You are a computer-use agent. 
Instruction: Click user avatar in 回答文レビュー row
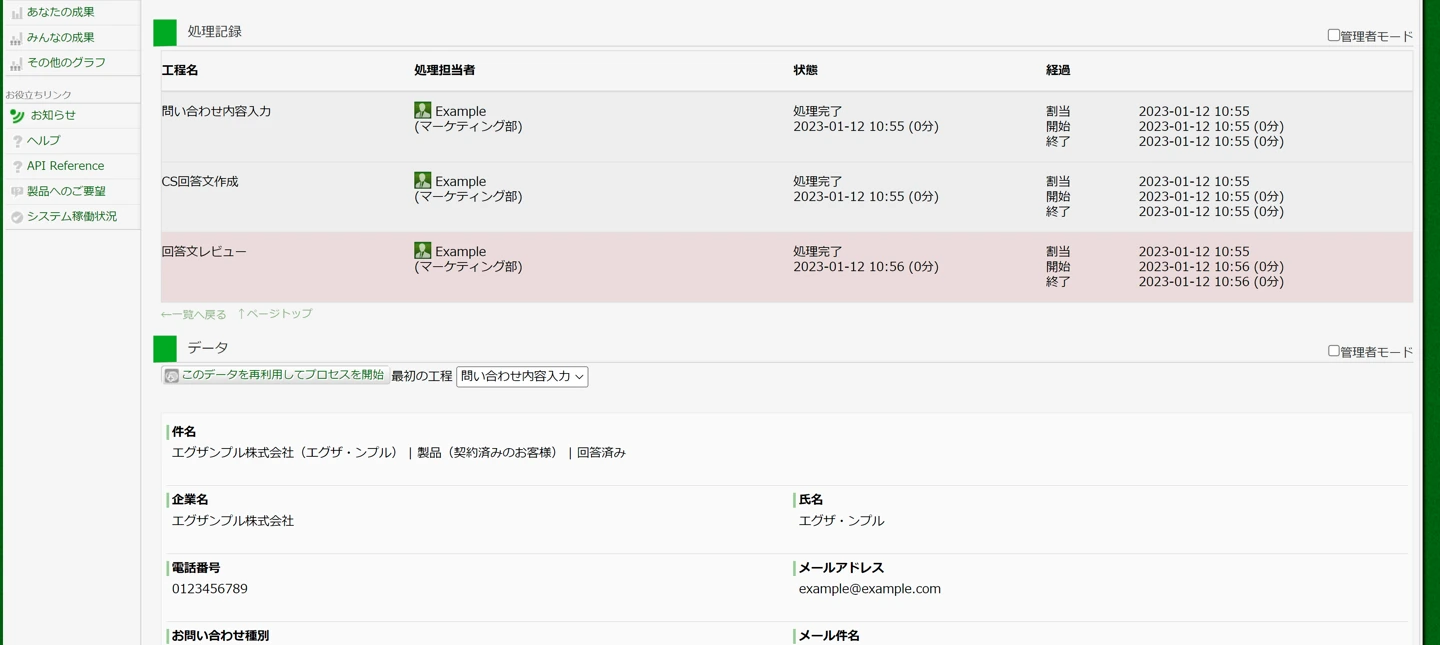click(423, 250)
